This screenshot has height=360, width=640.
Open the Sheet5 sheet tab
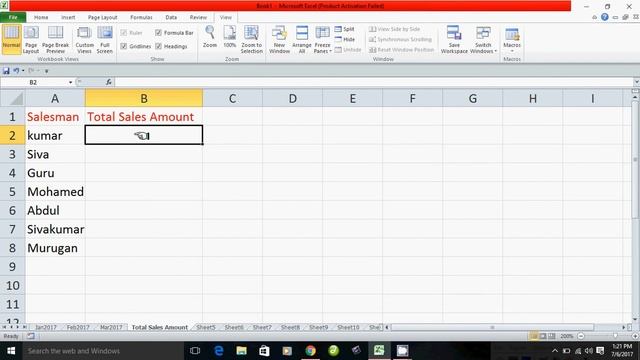click(x=206, y=327)
